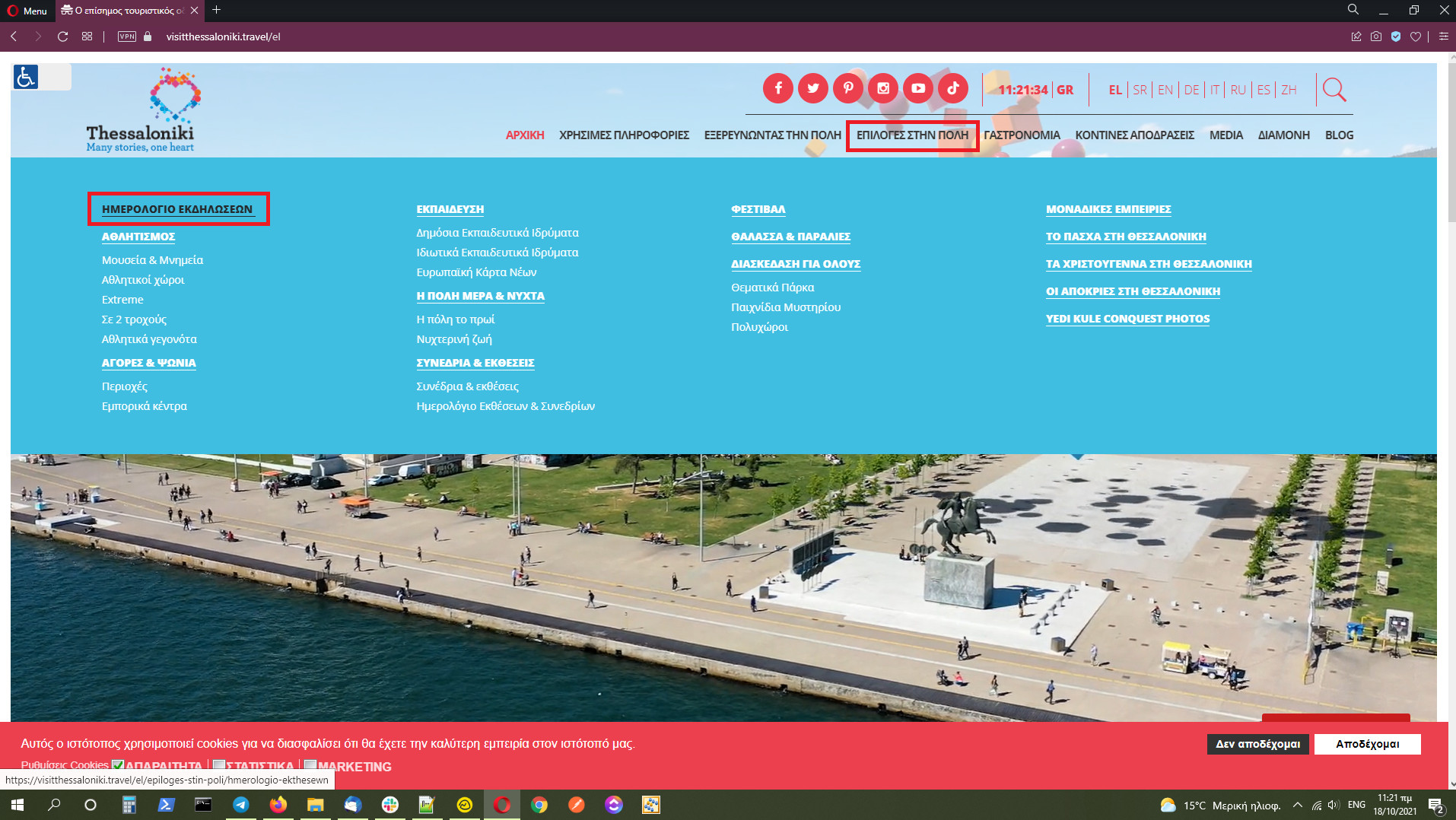Open ΚΟΝΤΙΝΕΣ ΑΠΟΔΡΑΣΕΙΣ menu
Screen dimensions: 1456x820
1134,135
